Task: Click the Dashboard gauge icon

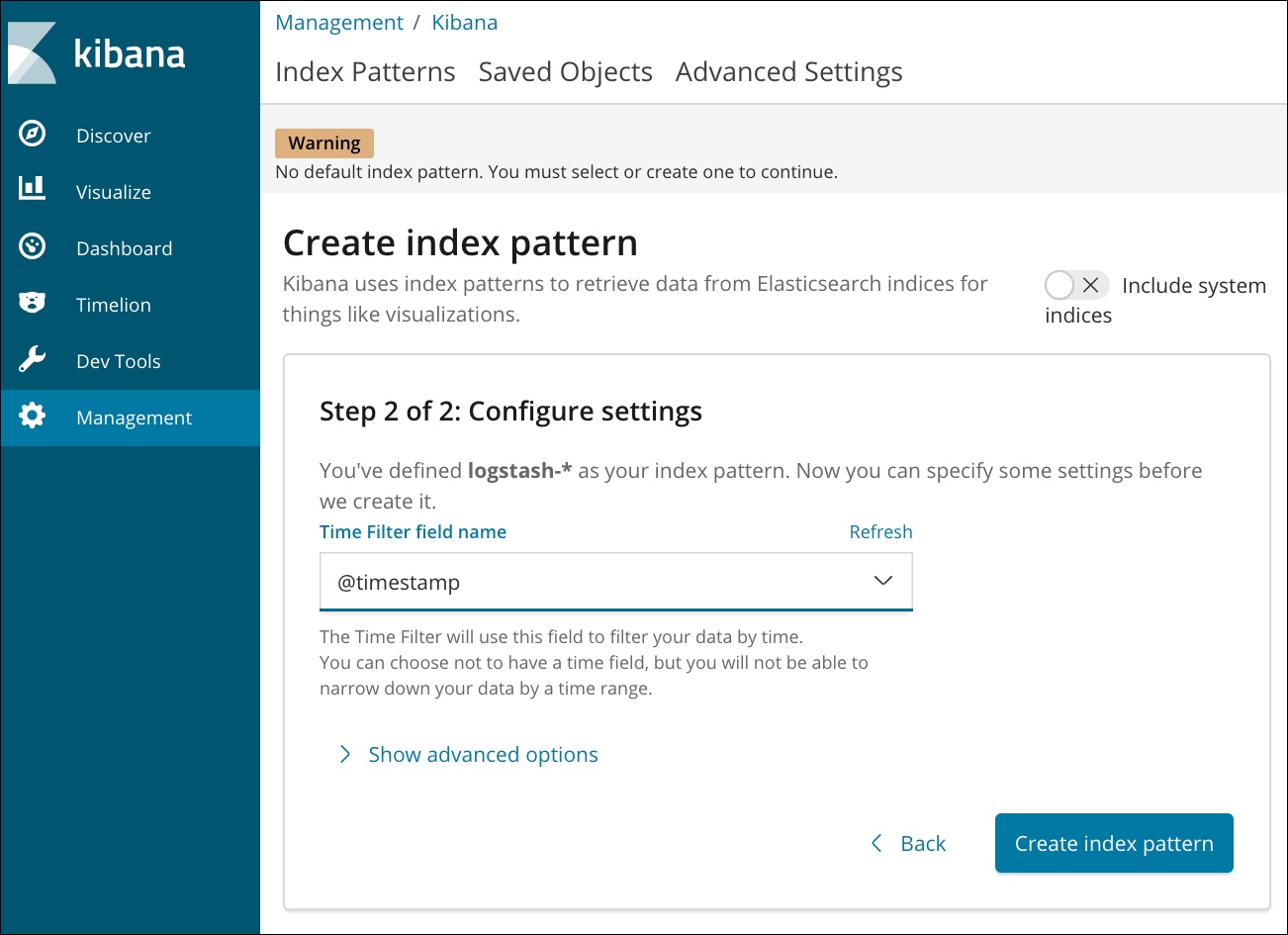Action: pyautogui.click(x=33, y=246)
